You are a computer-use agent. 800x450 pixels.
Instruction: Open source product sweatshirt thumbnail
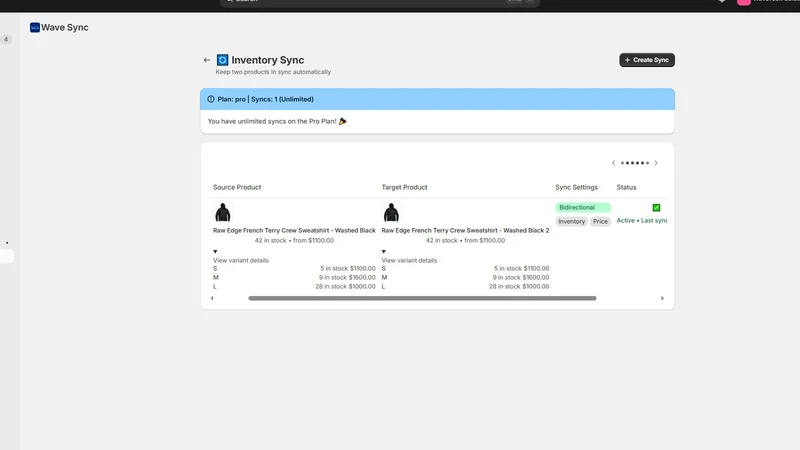pyautogui.click(x=222, y=212)
